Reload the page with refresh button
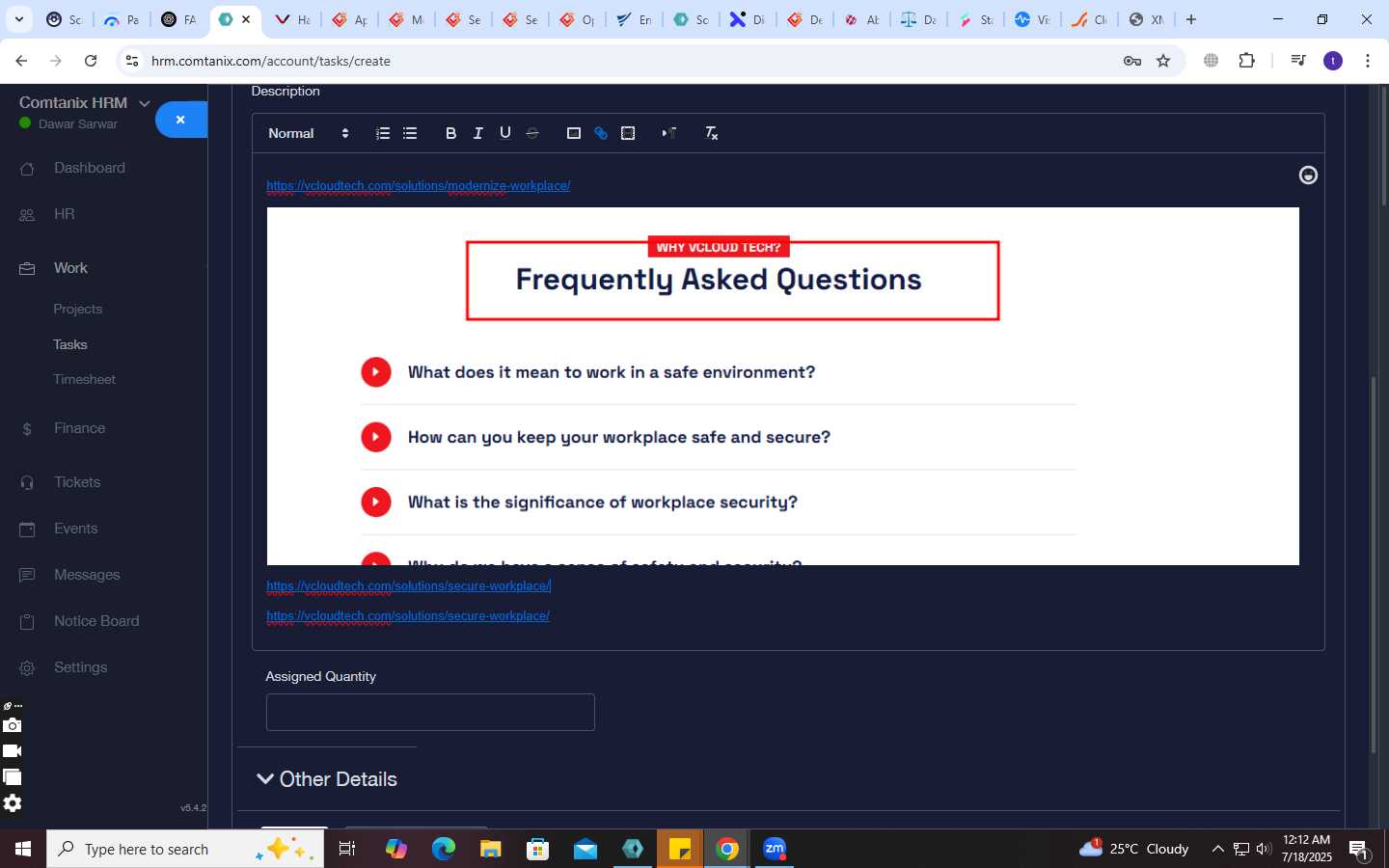 point(91,61)
